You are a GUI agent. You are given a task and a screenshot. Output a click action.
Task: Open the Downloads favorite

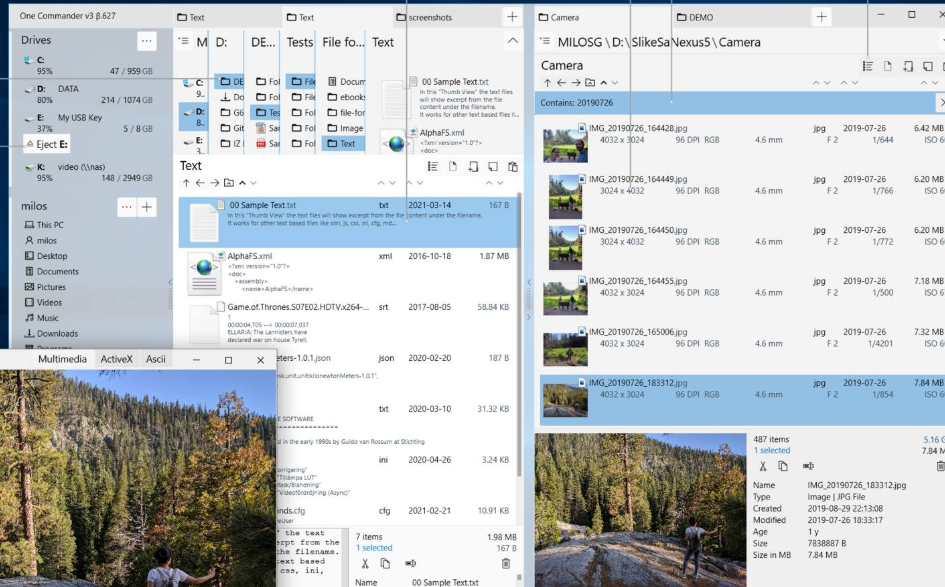point(51,334)
